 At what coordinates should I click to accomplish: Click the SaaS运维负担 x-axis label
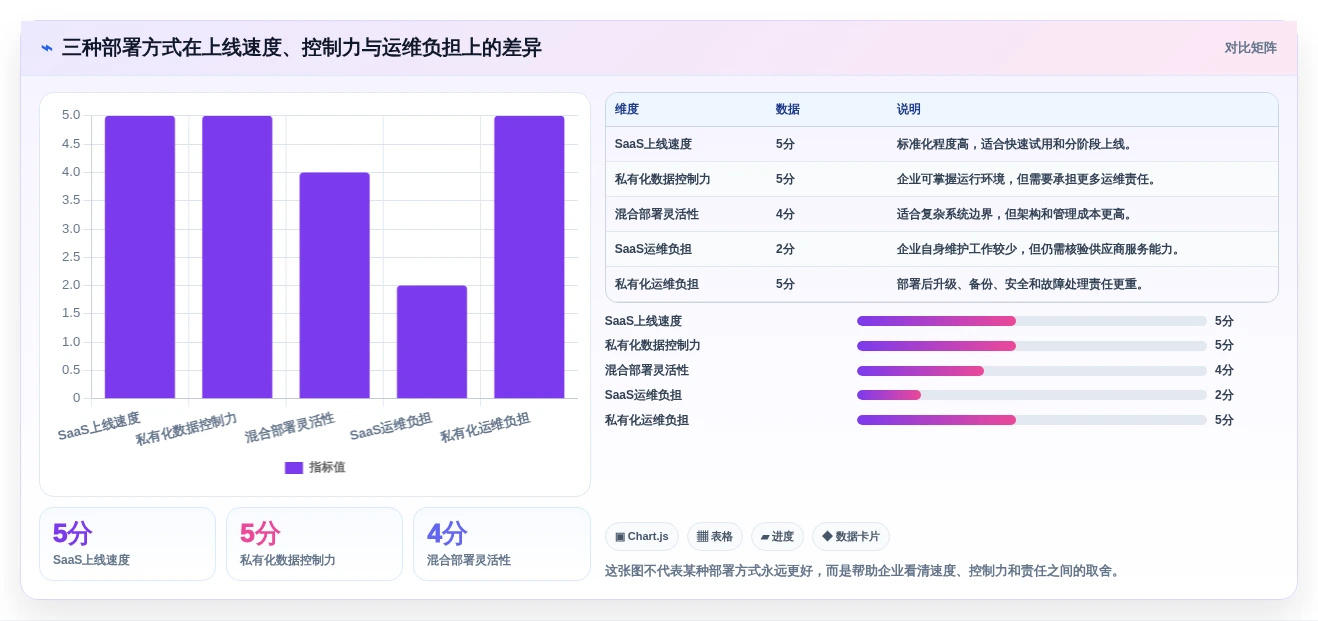(391, 427)
